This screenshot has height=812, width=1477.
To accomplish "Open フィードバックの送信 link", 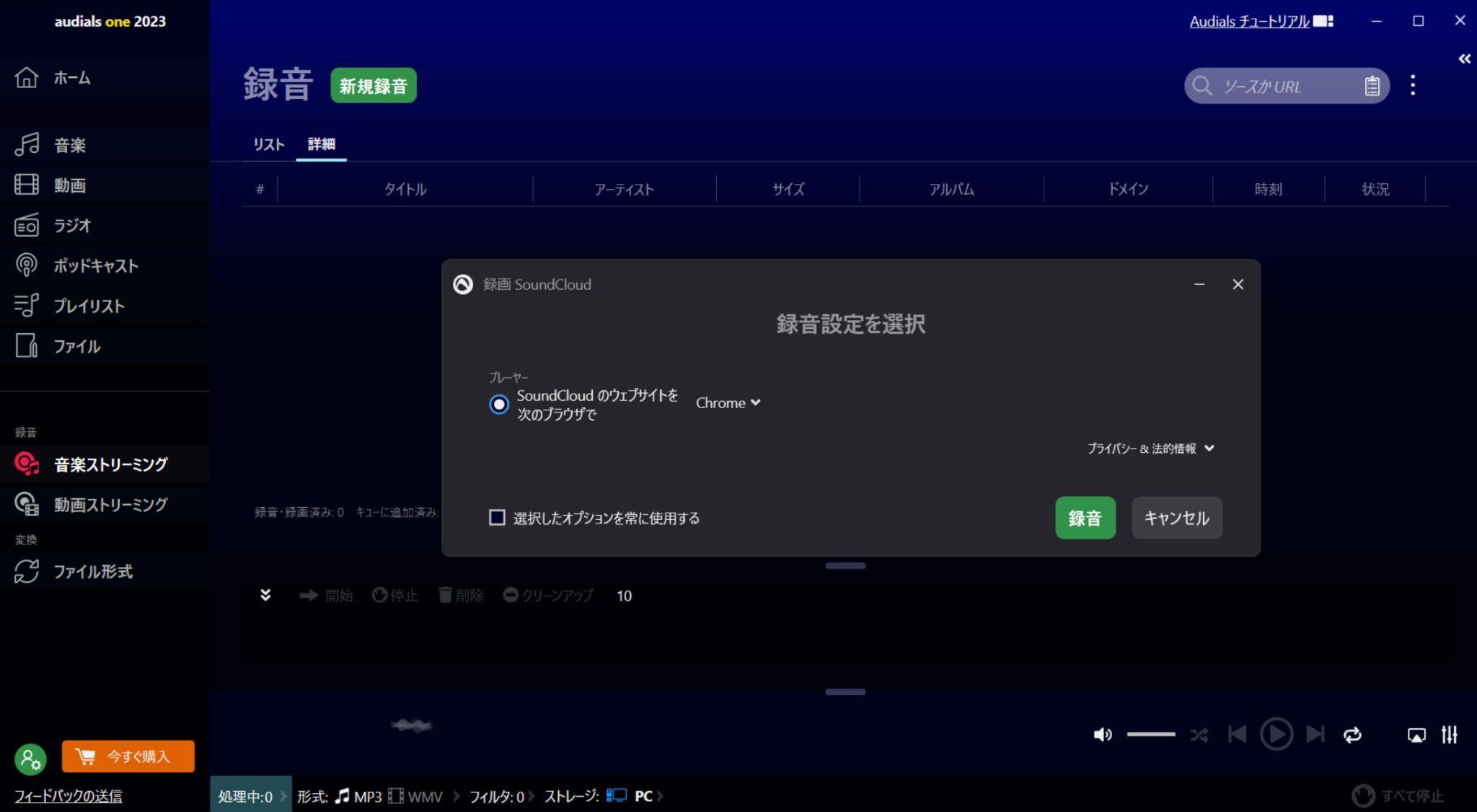I will pos(69,796).
